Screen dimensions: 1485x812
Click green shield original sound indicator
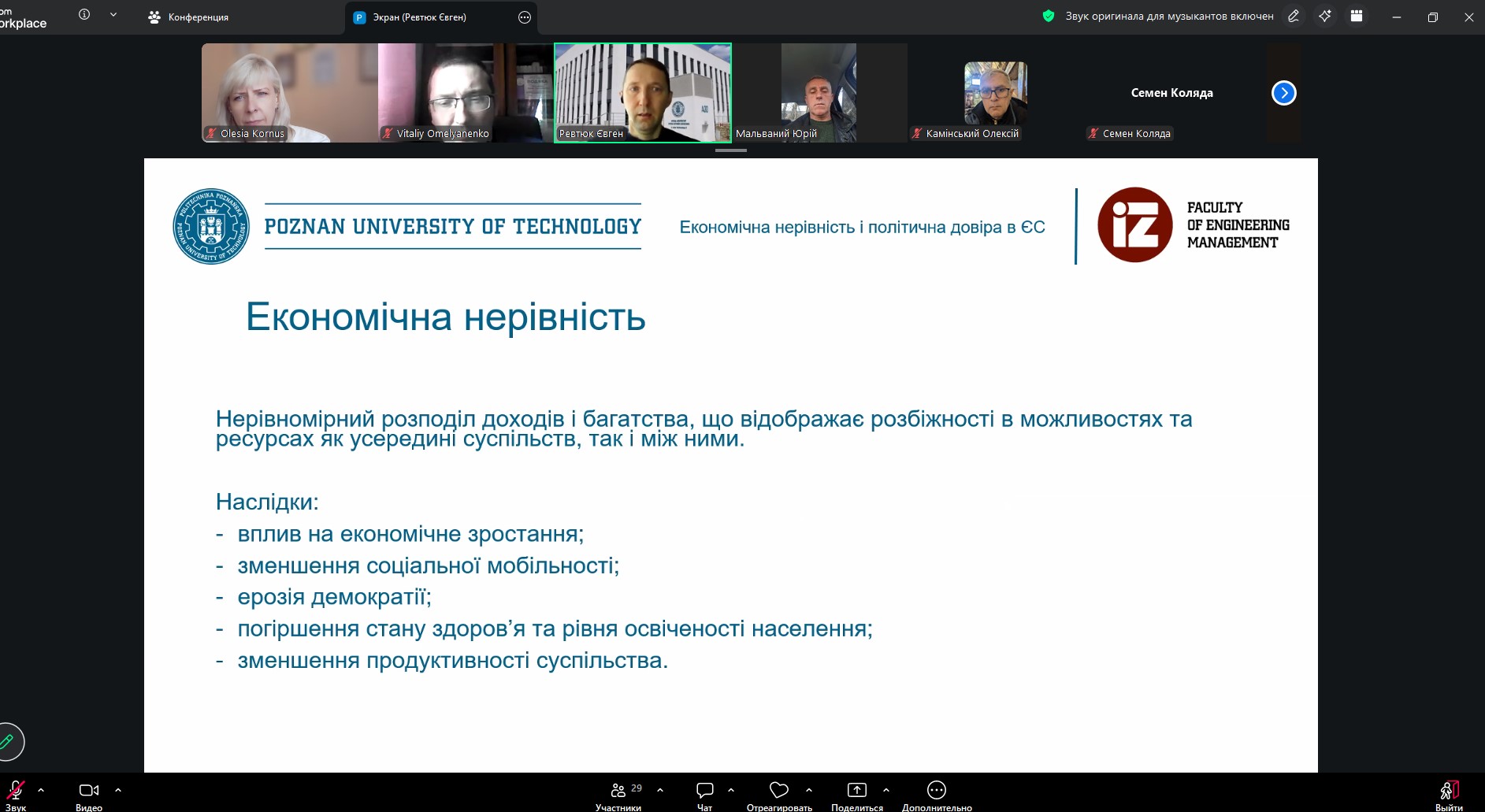pyautogui.click(x=1048, y=17)
